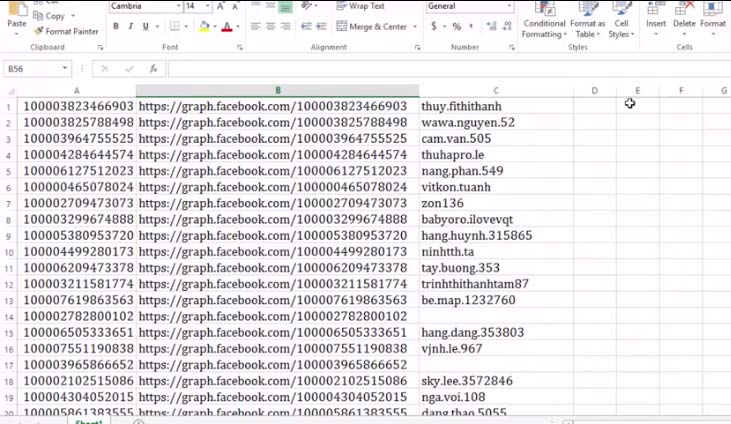Viewport: 731px width, 424px height.
Task: Toggle Bold formatting
Action: click(x=116, y=27)
